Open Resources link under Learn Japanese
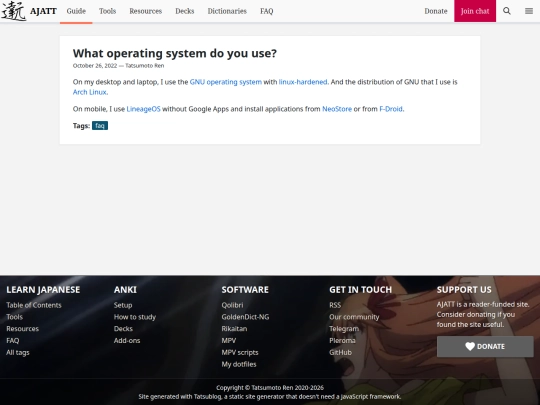This screenshot has height=405, width=540. pyautogui.click(x=22, y=329)
